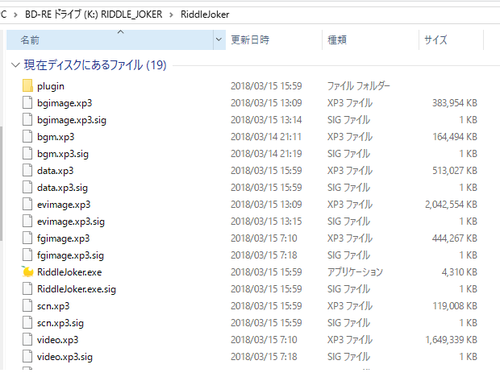This screenshot has width=500, height=377.
Task: Select the evimage.xp3.sig file name
Action: tap(71, 222)
